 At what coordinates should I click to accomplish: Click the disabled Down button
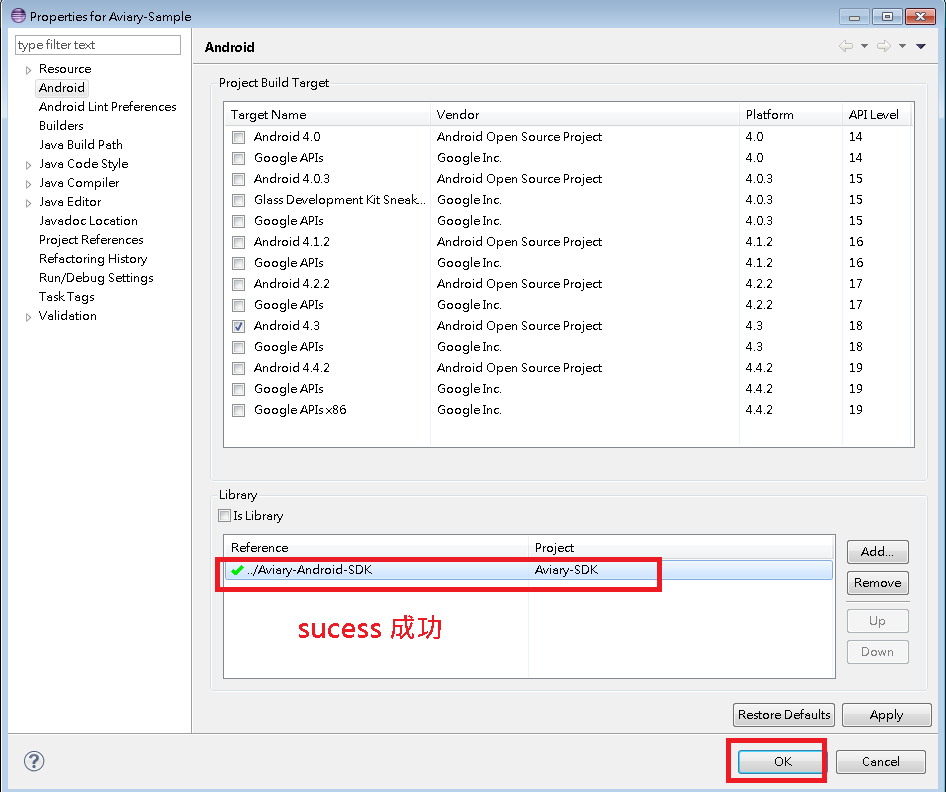click(877, 651)
